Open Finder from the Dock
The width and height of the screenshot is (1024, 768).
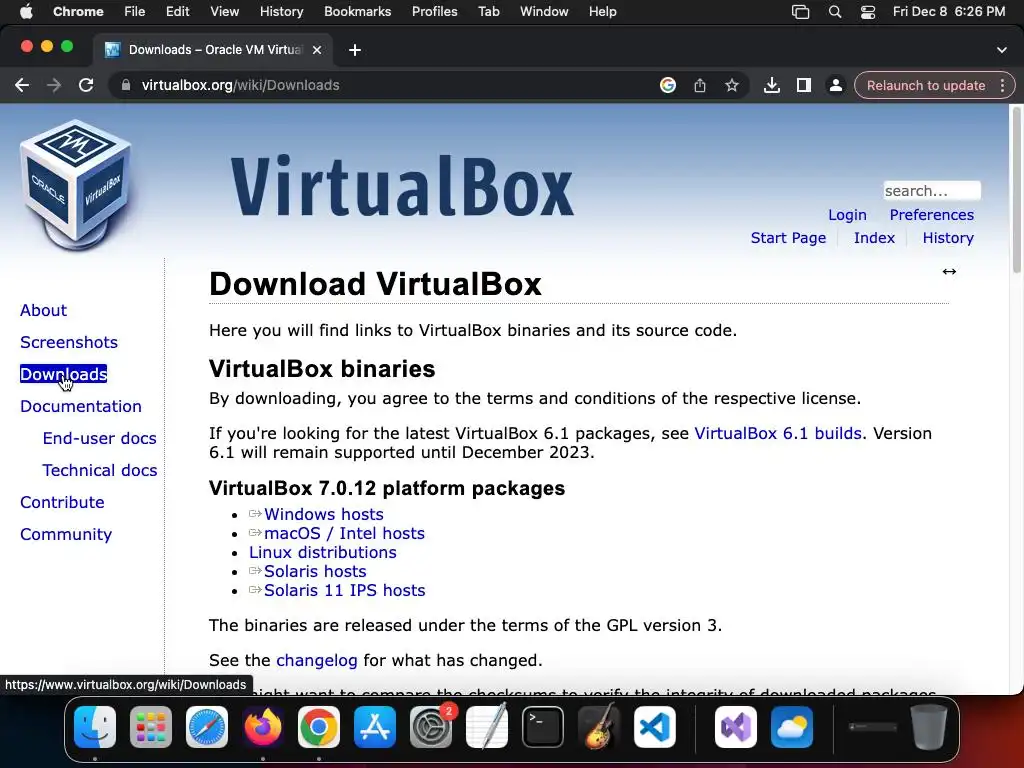coord(95,726)
